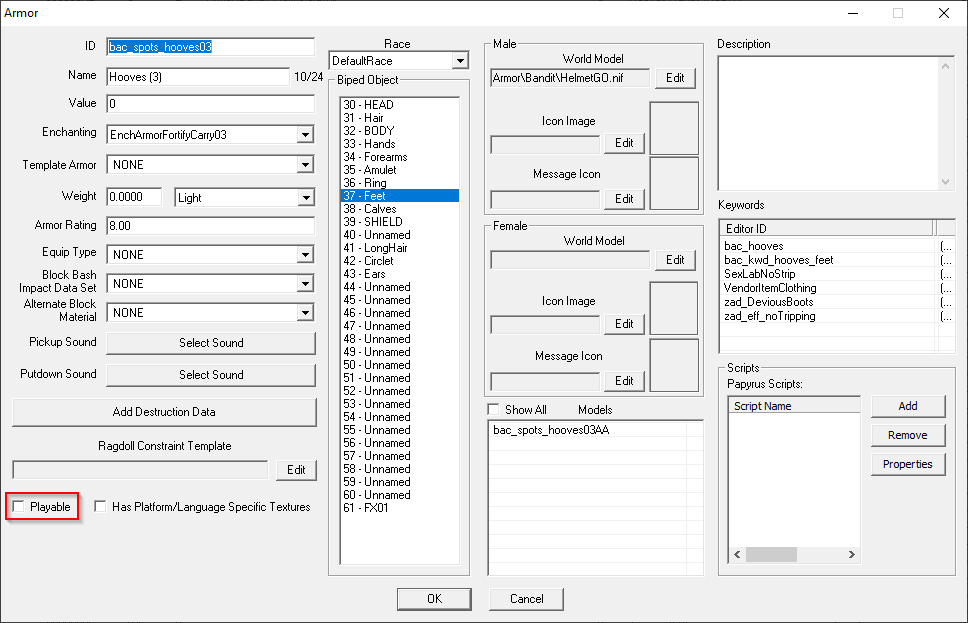
Task: Click the Value input field
Action: pyautogui.click(x=211, y=104)
